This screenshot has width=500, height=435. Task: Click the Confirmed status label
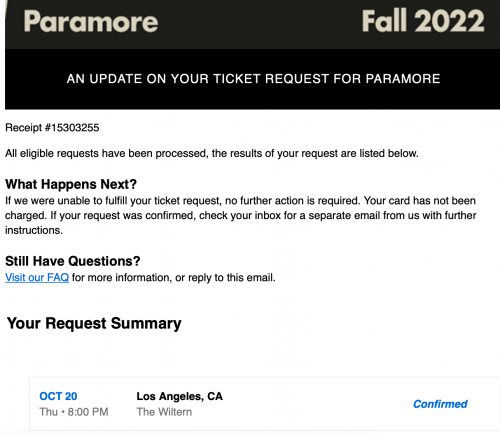pyautogui.click(x=440, y=404)
